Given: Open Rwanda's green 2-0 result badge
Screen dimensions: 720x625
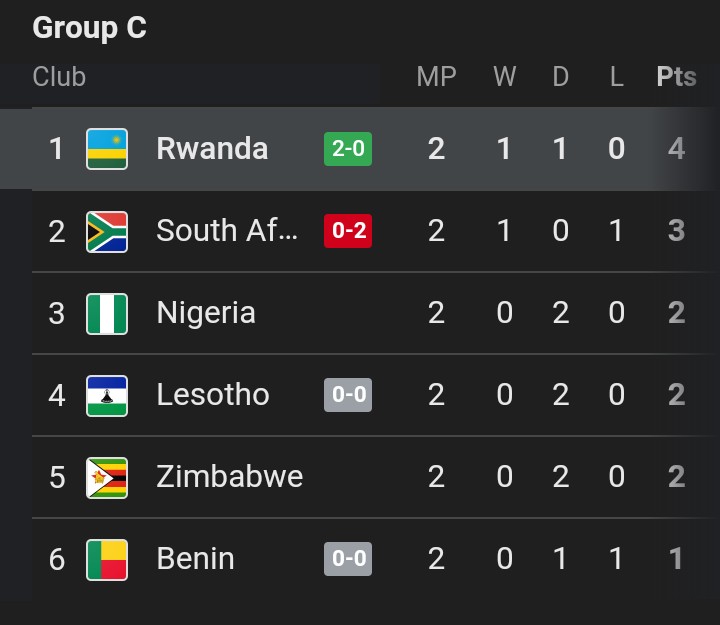Looking at the screenshot, I should point(348,149).
